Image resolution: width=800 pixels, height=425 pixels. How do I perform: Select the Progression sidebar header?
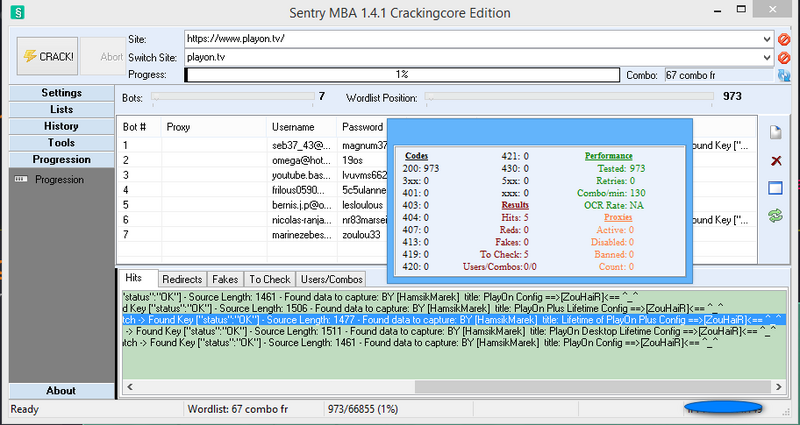(x=61, y=160)
